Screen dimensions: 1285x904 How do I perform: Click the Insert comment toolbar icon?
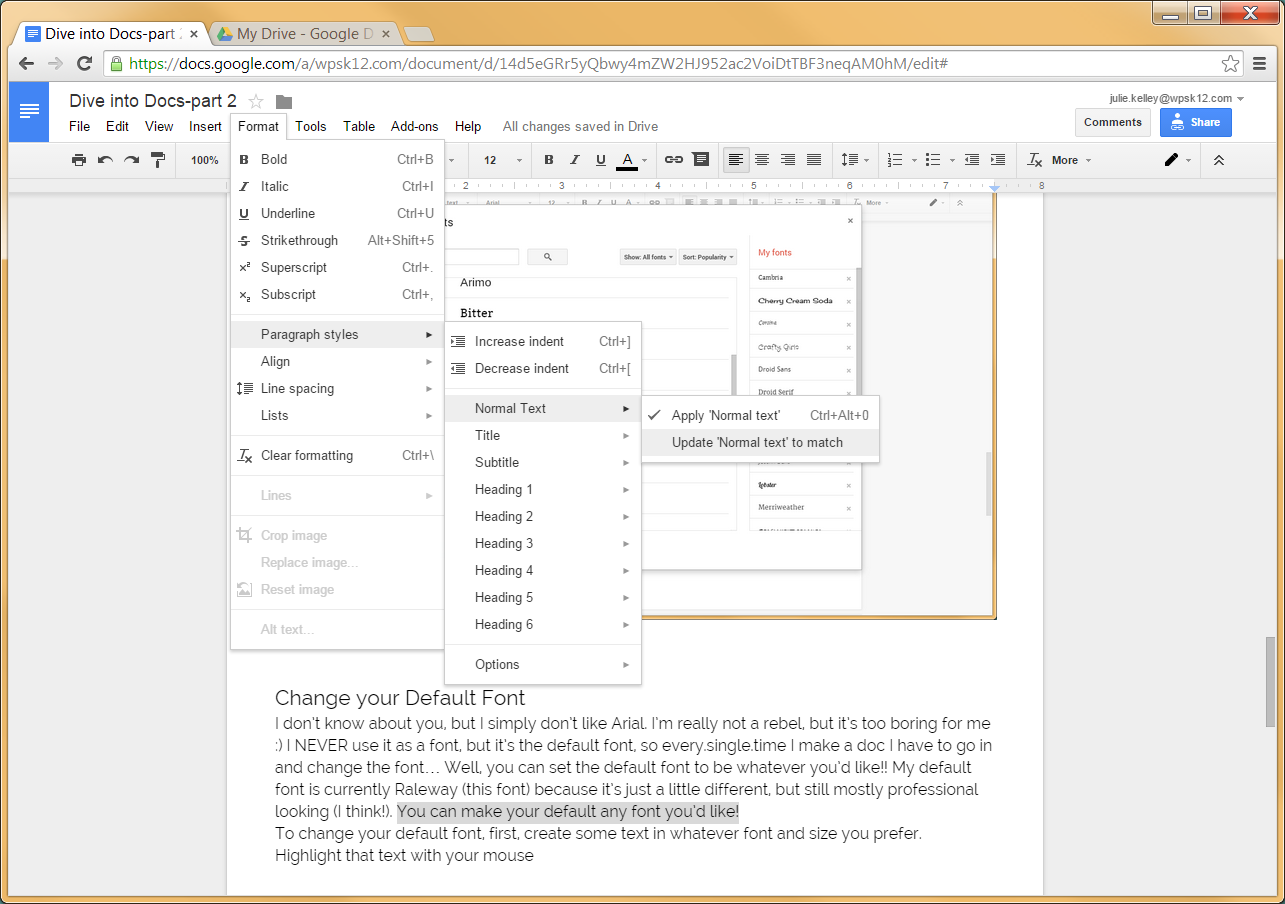tap(700, 160)
